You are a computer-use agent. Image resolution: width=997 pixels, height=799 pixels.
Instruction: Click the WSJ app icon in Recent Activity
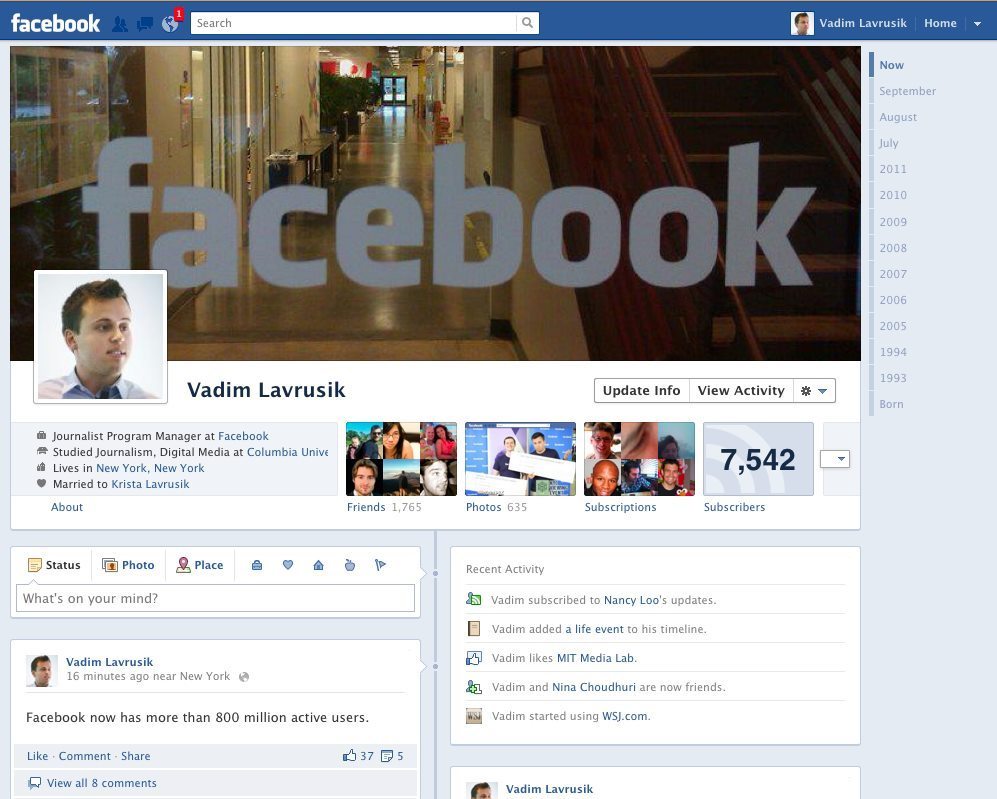pyautogui.click(x=474, y=716)
